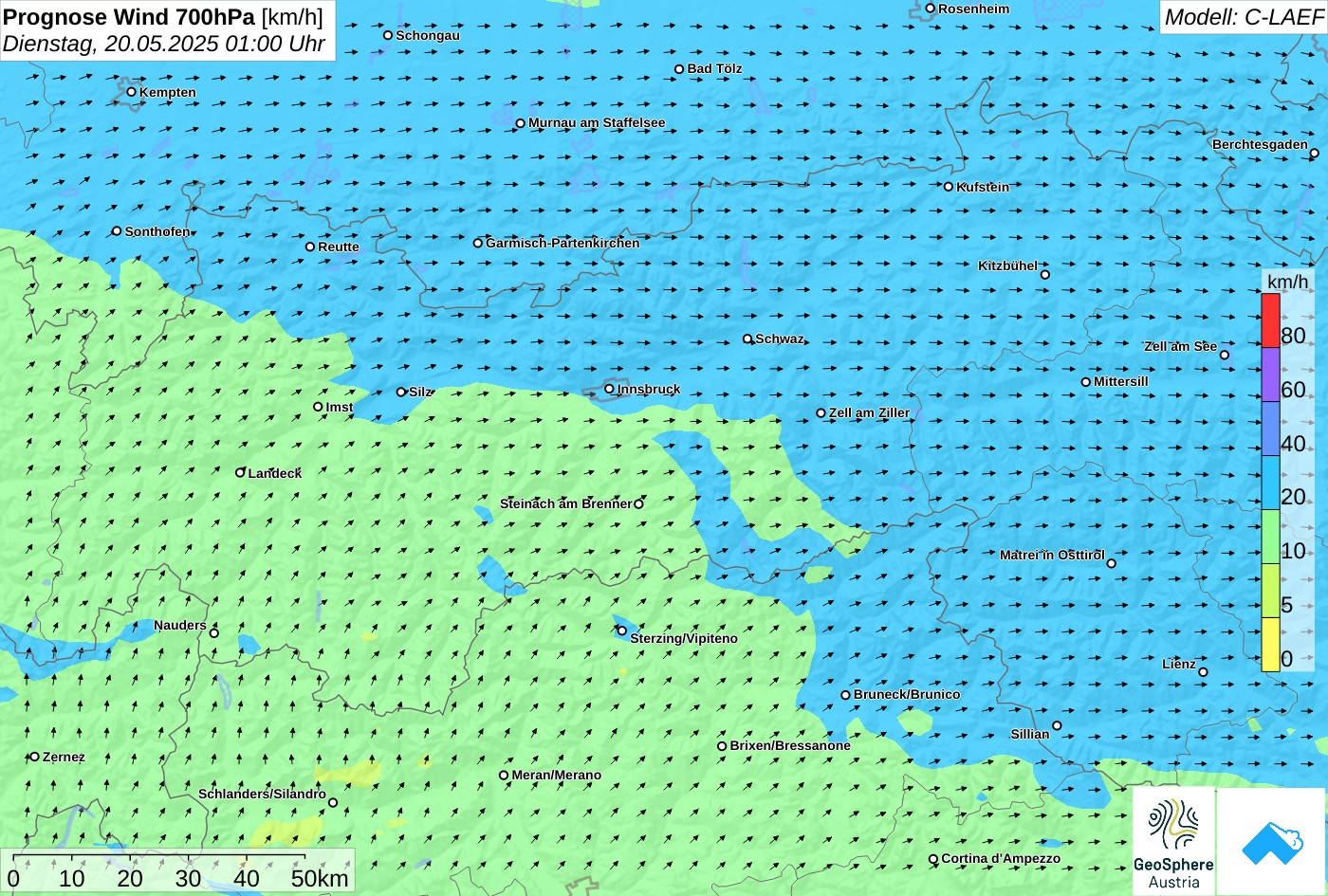This screenshot has height=896, width=1328.
Task: Select the Mittersill label
Action: tap(1121, 381)
